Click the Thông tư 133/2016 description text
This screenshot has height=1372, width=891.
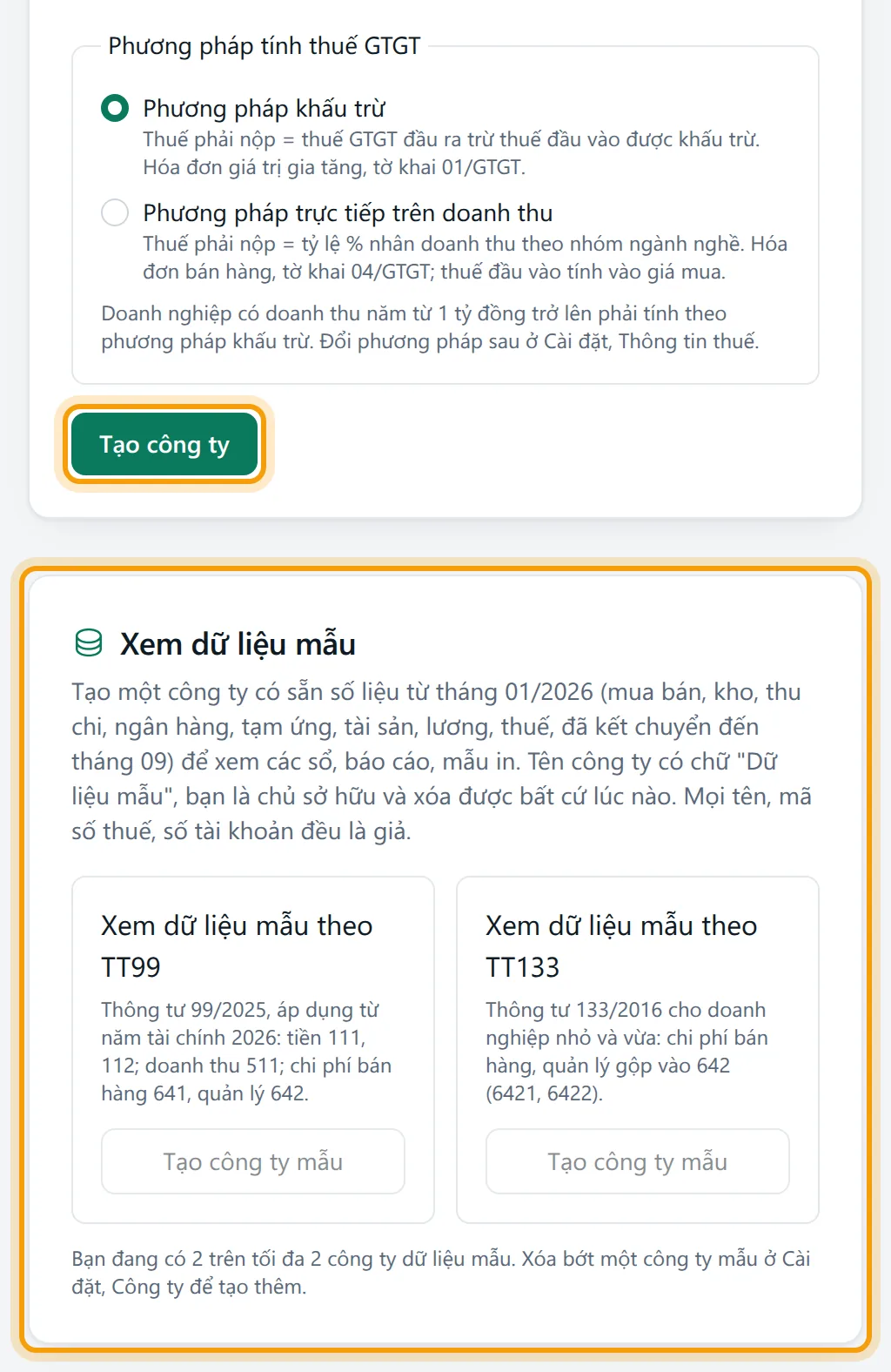tap(627, 1051)
